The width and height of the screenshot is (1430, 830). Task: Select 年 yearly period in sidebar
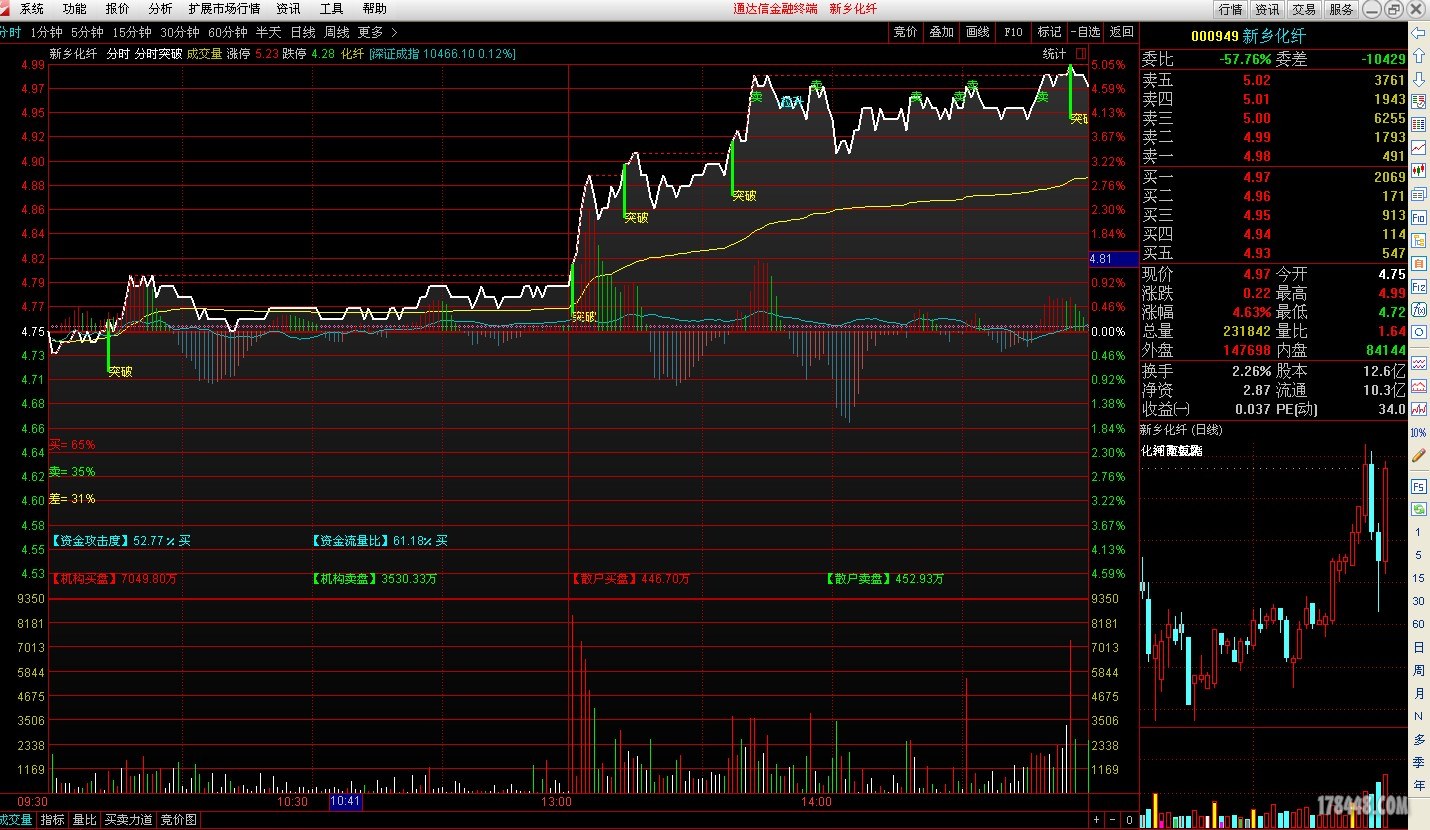1418,785
